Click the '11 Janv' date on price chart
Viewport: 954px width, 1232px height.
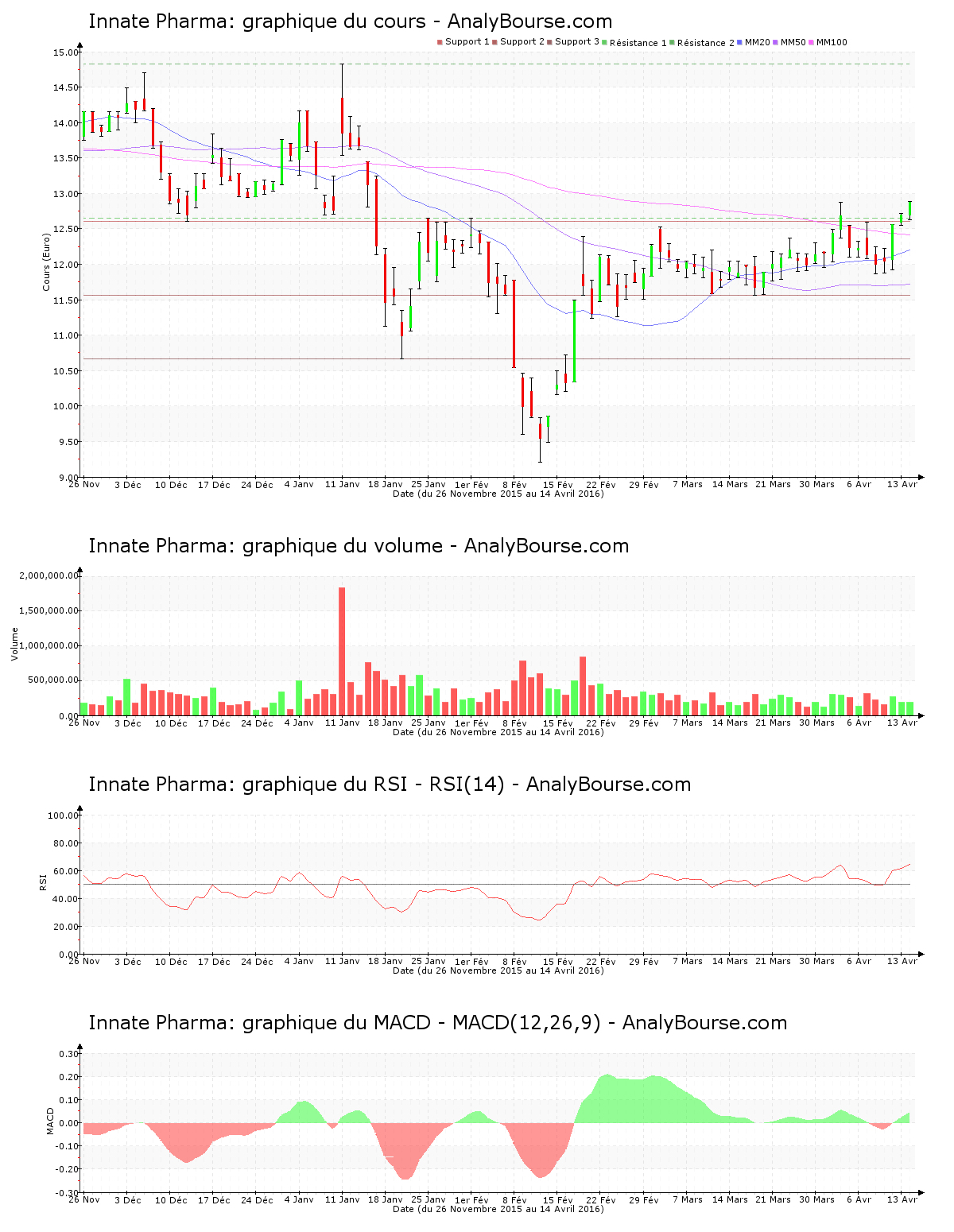(x=342, y=484)
